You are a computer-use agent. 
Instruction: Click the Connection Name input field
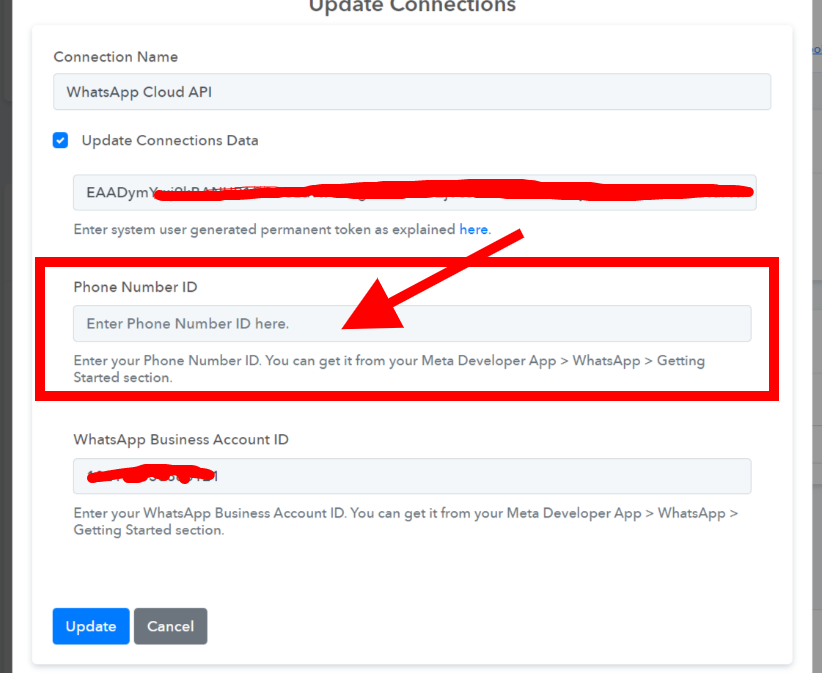pyautogui.click(x=412, y=92)
